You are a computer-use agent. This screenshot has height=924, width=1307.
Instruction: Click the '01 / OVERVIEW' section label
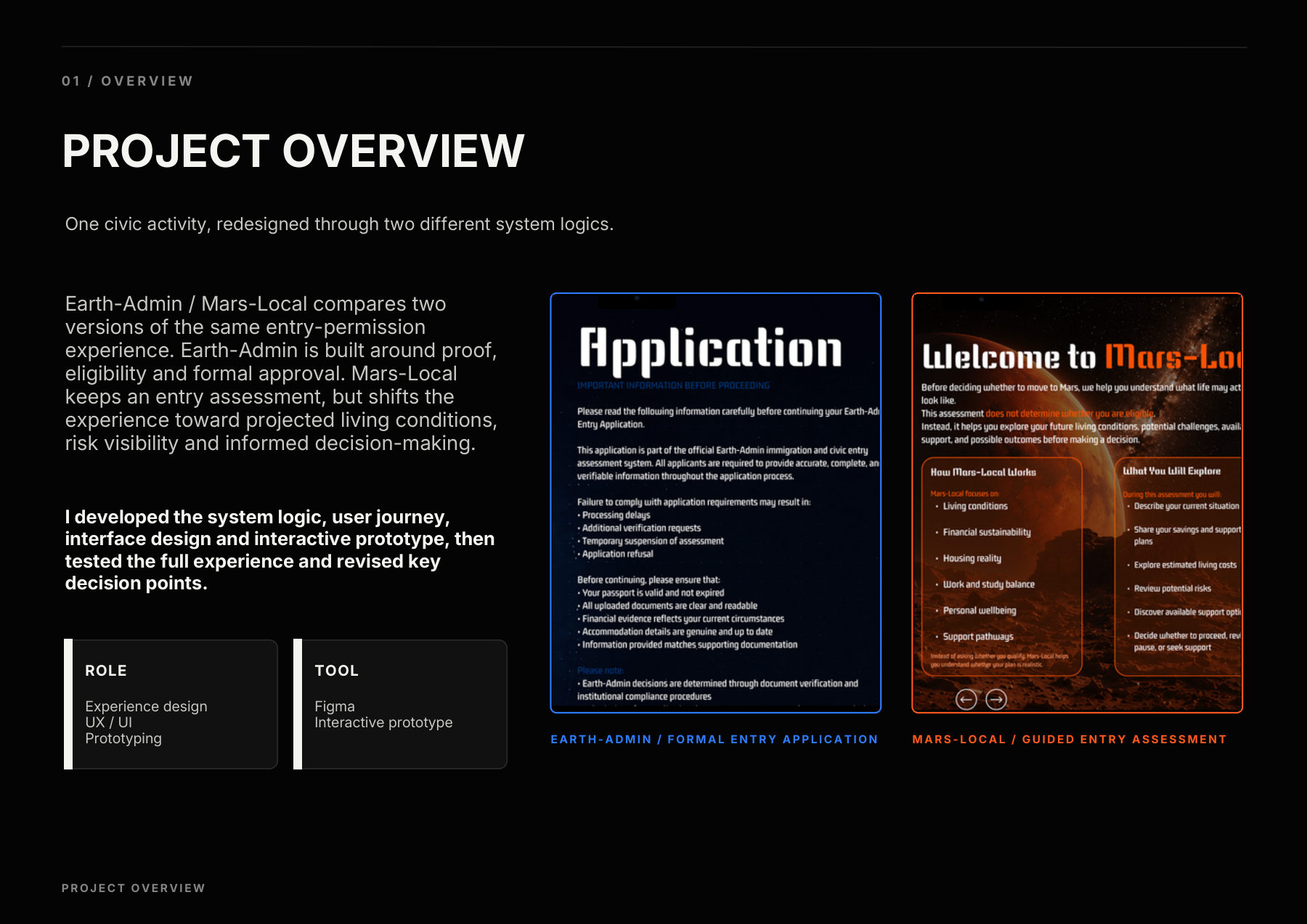point(128,81)
